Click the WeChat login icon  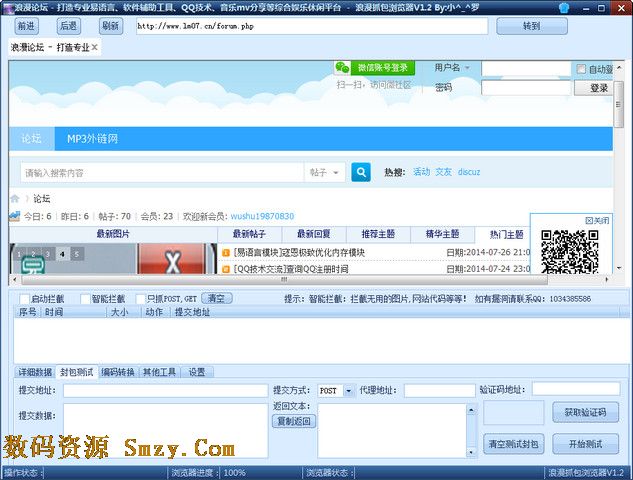342,67
